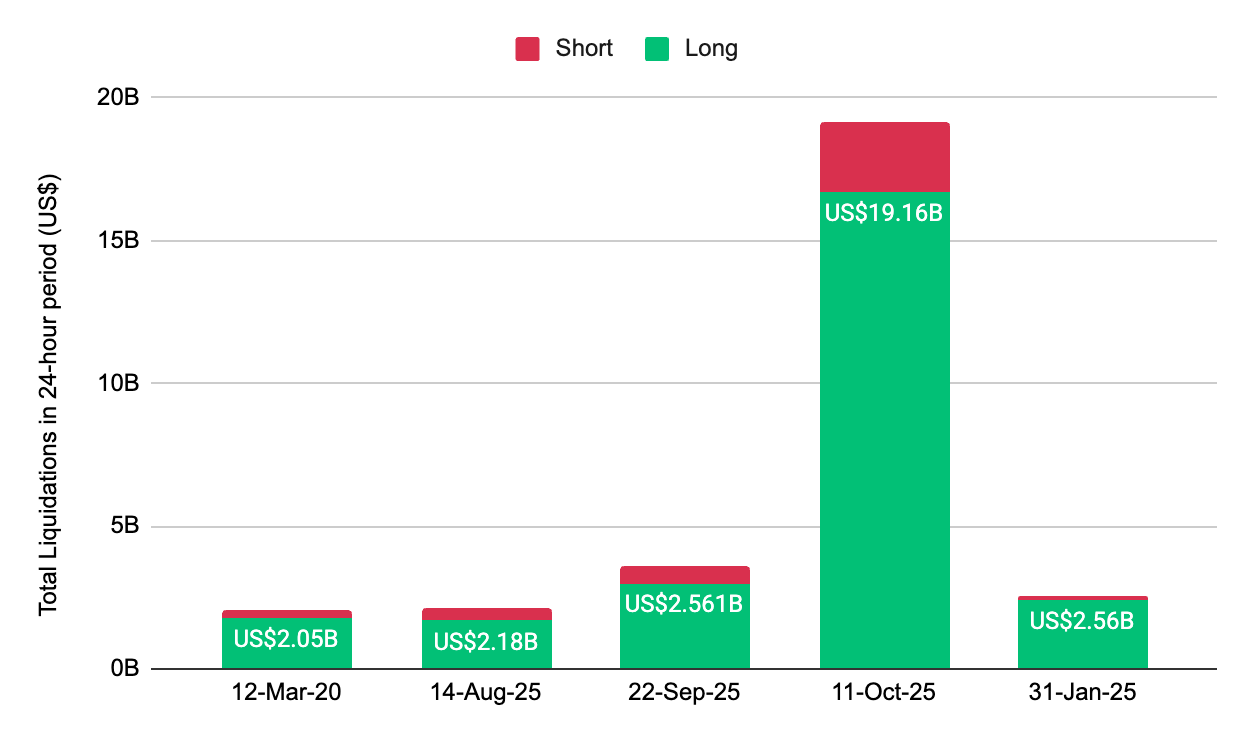Image resolution: width=1254 pixels, height=742 pixels.
Task: Select the red Short segment for 11-Oct-25
Action: click(884, 157)
